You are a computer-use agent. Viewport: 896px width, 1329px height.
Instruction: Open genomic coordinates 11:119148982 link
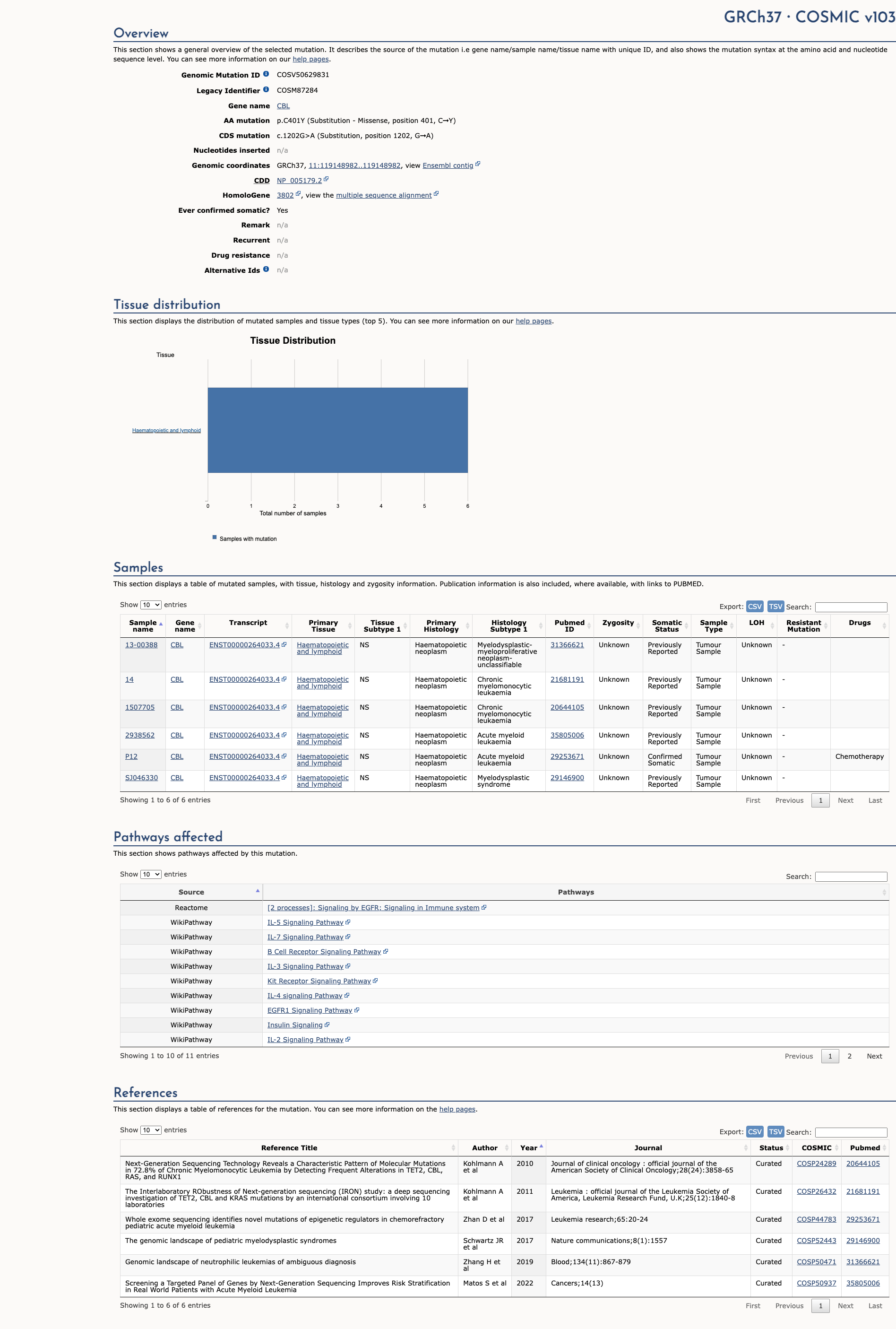point(354,166)
